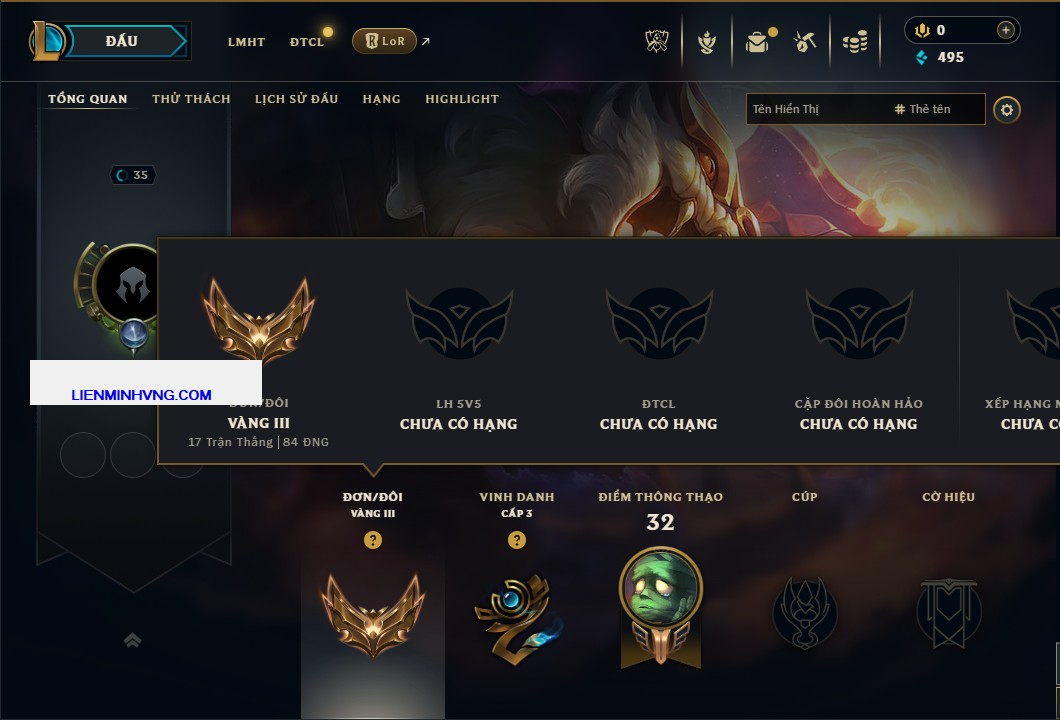Open the Clash trophy icon
Viewport: 1060px width, 720px height.
(706, 43)
